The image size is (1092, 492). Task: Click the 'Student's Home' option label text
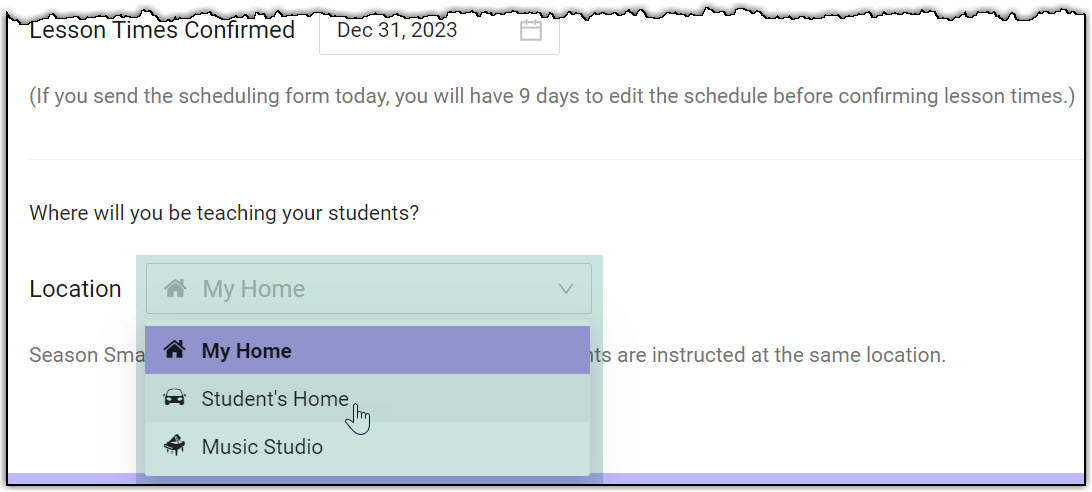(x=275, y=399)
